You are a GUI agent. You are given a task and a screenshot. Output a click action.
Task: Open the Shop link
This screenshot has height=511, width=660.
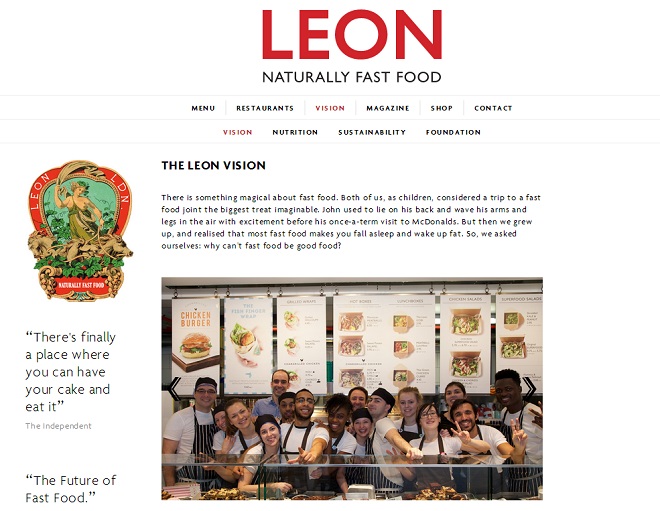point(442,108)
